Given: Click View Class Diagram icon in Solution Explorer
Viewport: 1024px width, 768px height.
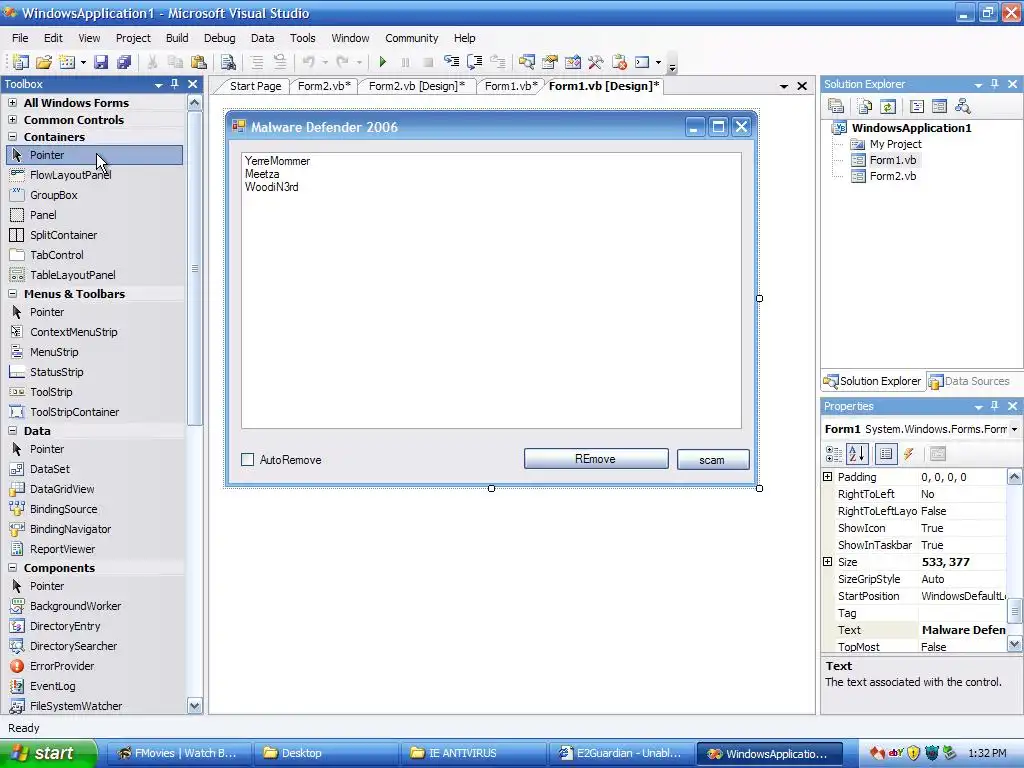Looking at the screenshot, I should pyautogui.click(x=963, y=106).
